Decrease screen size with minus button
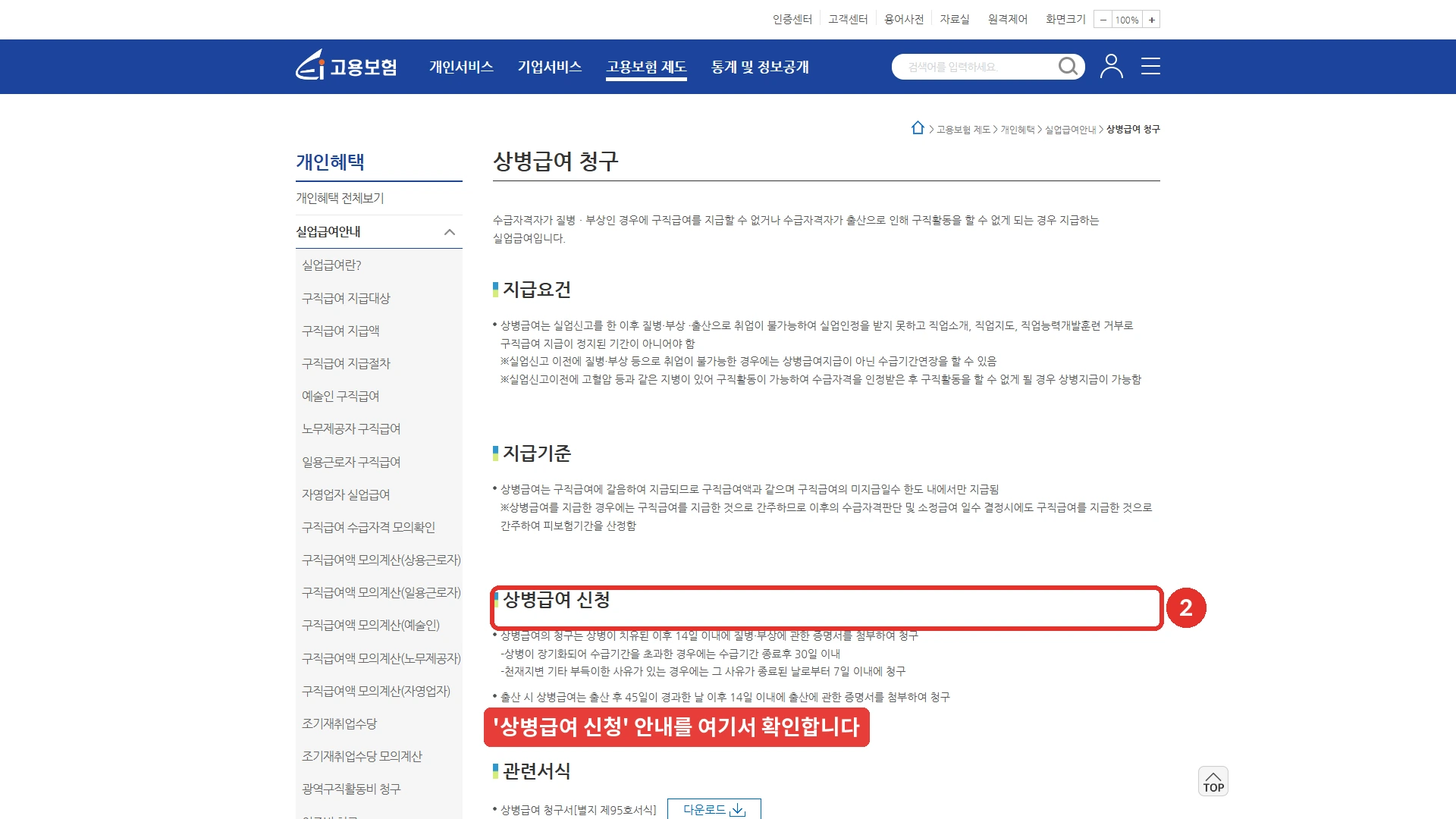This screenshot has height=819, width=1456. click(1103, 20)
